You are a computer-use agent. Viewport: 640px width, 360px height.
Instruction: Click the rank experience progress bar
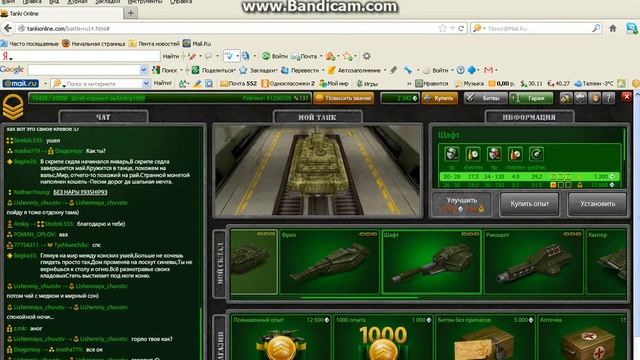pyautogui.click(x=170, y=98)
